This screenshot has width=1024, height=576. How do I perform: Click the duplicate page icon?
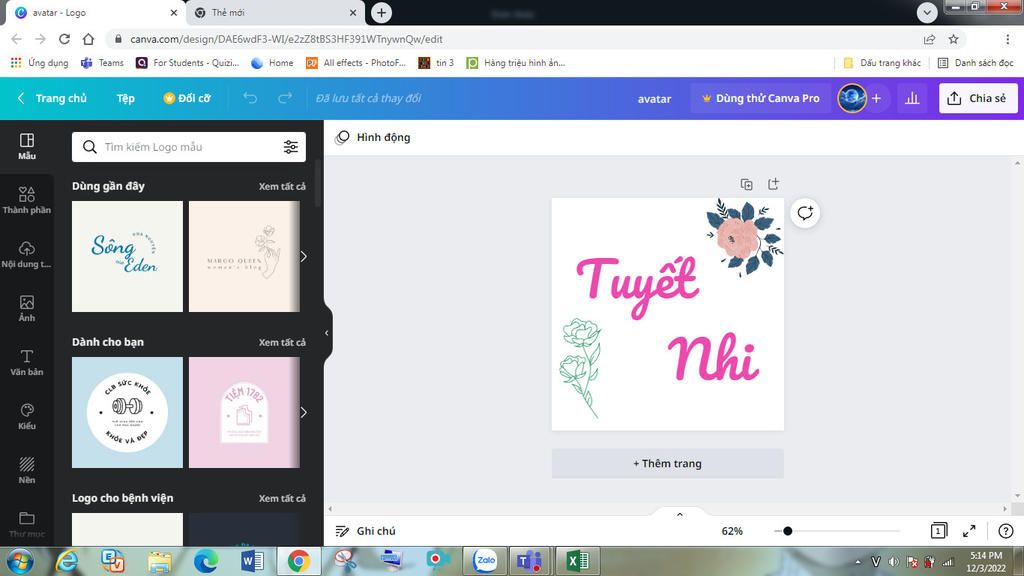point(746,184)
